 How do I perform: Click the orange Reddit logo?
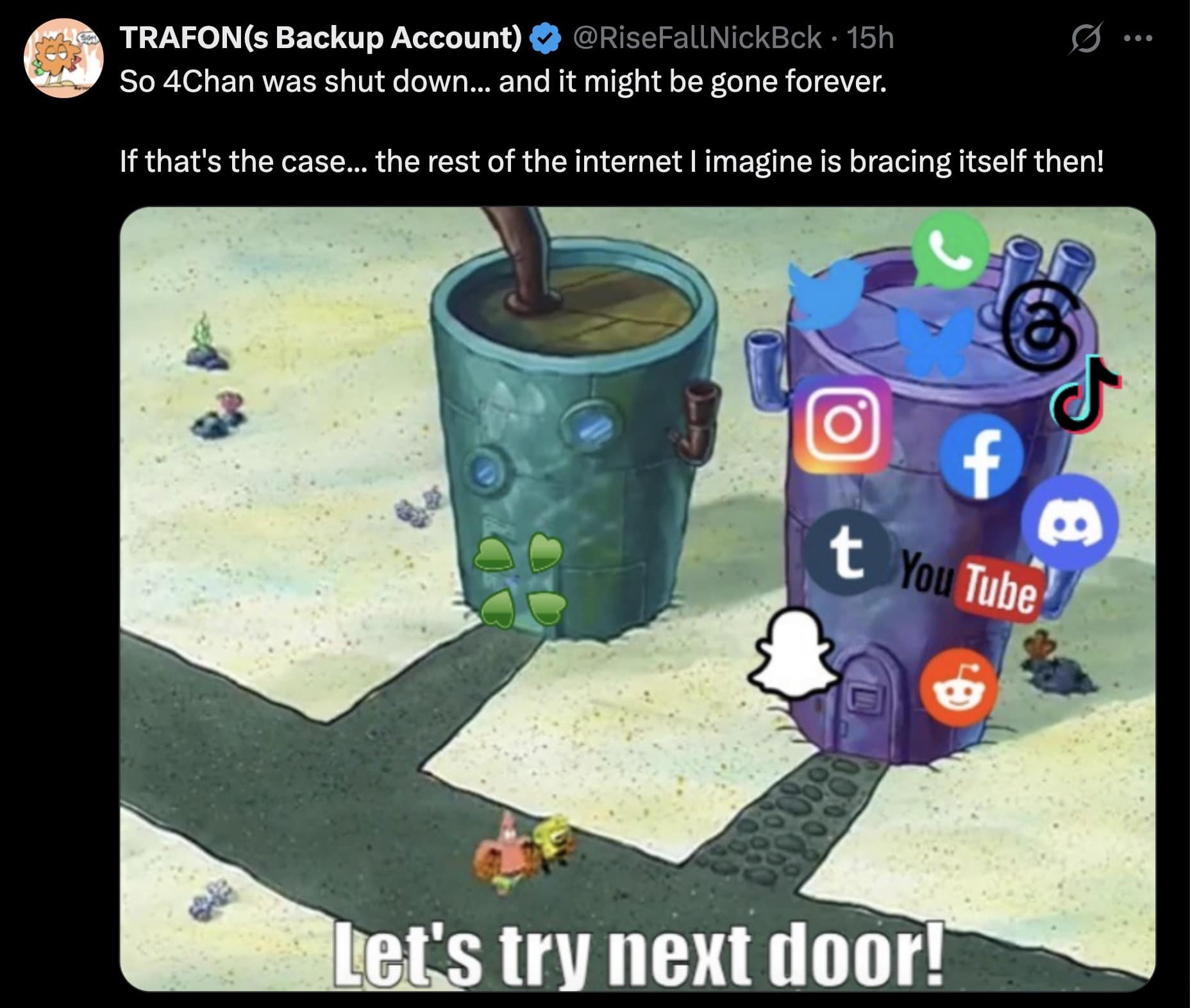[959, 687]
